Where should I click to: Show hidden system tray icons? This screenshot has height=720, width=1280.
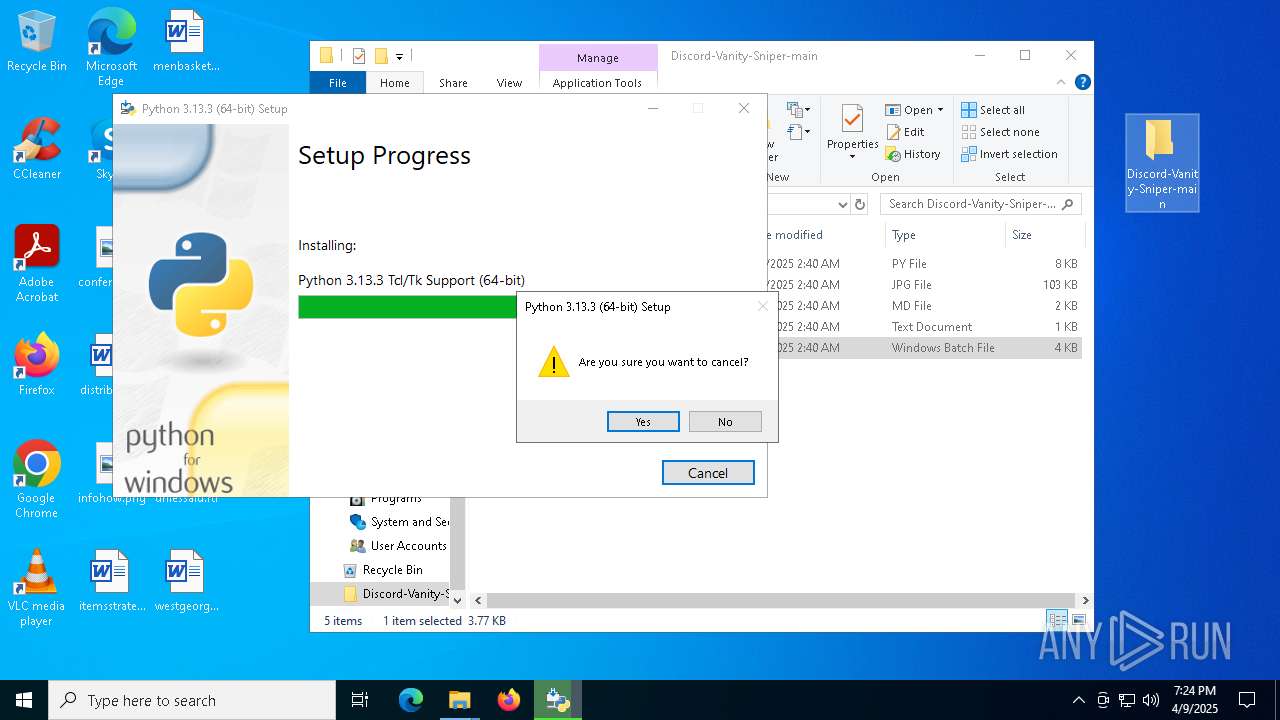coord(1078,700)
